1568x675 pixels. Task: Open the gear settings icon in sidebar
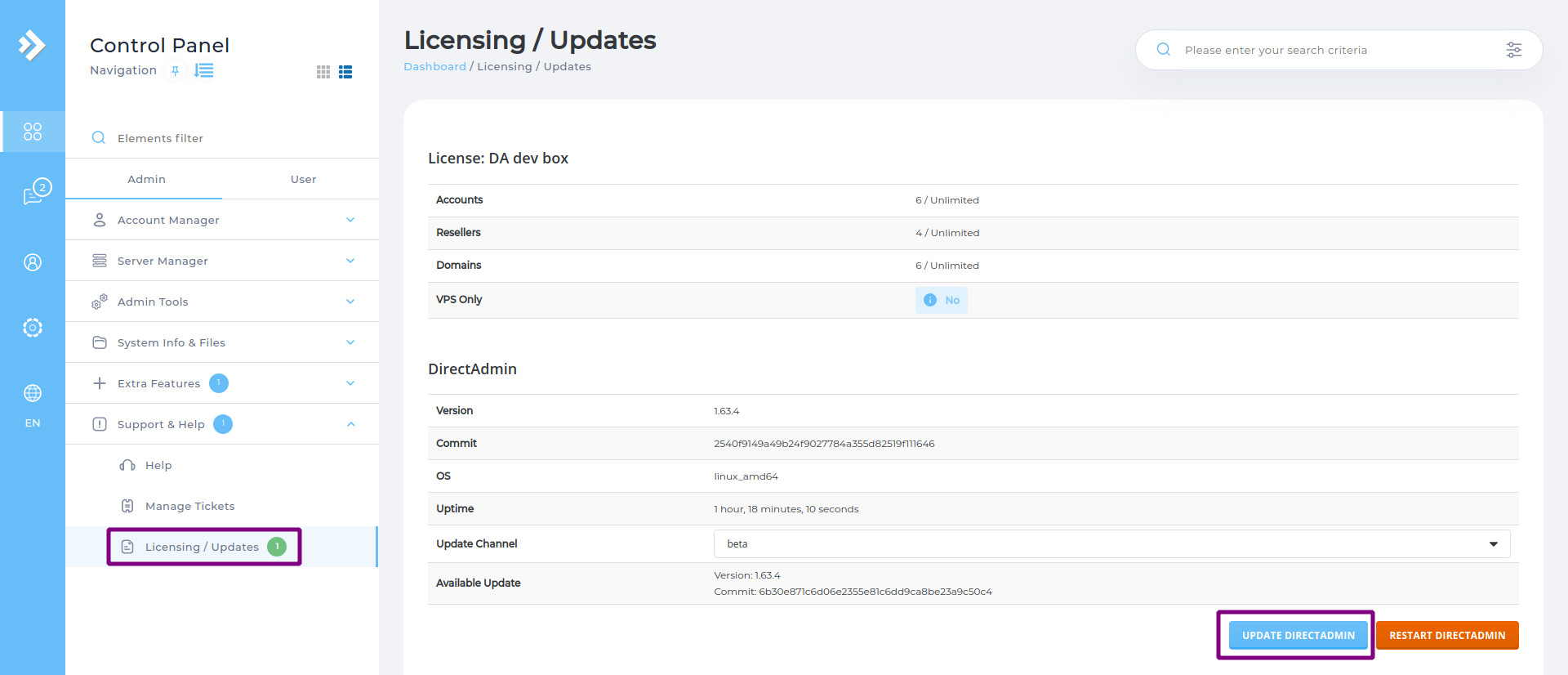33,328
